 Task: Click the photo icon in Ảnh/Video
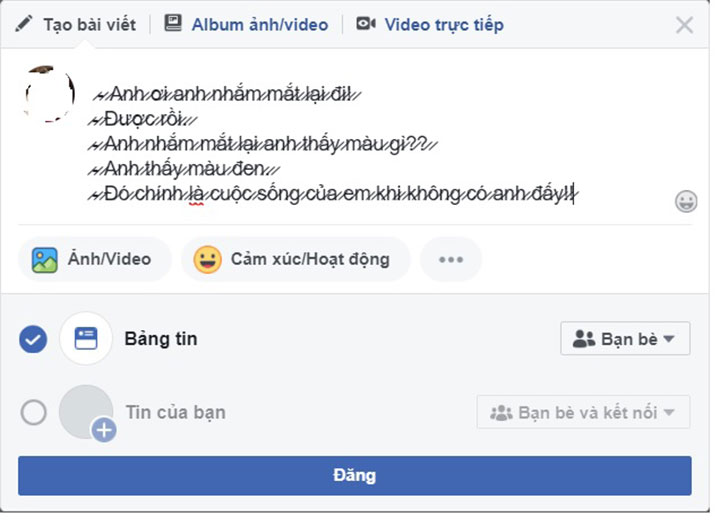[x=44, y=260]
